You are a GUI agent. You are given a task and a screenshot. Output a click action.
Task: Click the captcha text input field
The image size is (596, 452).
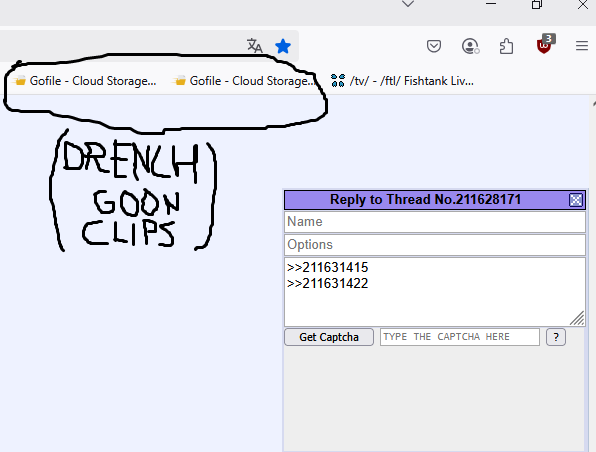click(460, 337)
